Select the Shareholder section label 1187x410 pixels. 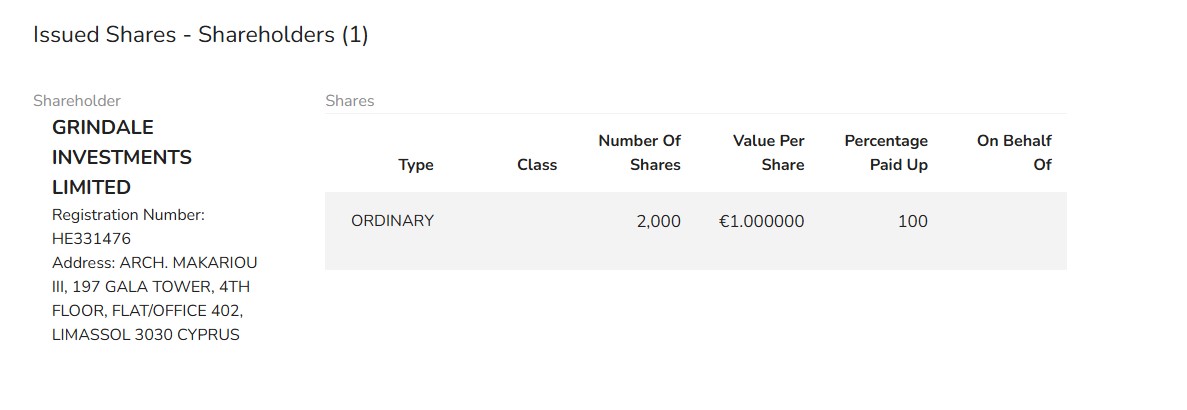[76, 101]
